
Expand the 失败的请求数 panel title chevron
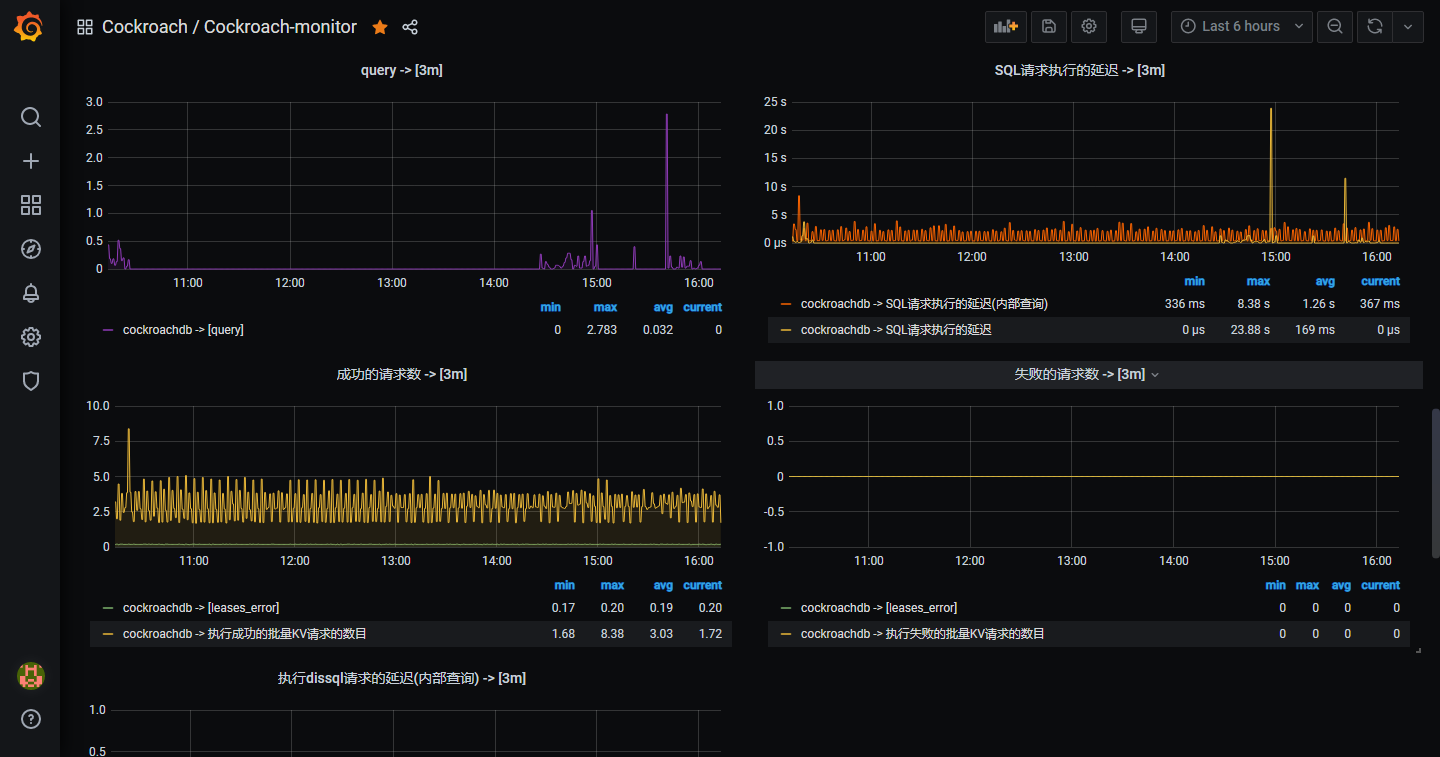pos(1155,375)
